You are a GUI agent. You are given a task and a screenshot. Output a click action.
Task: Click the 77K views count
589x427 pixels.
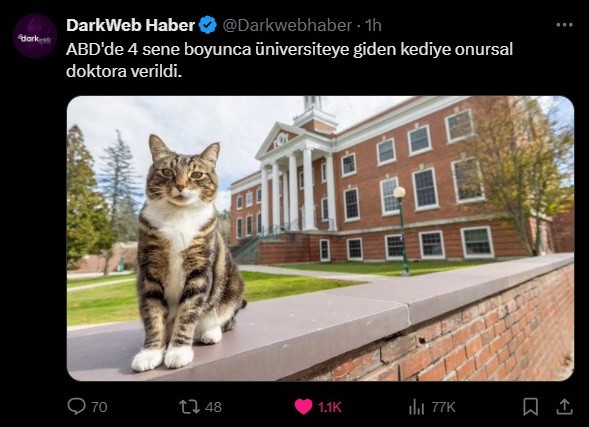point(443,407)
